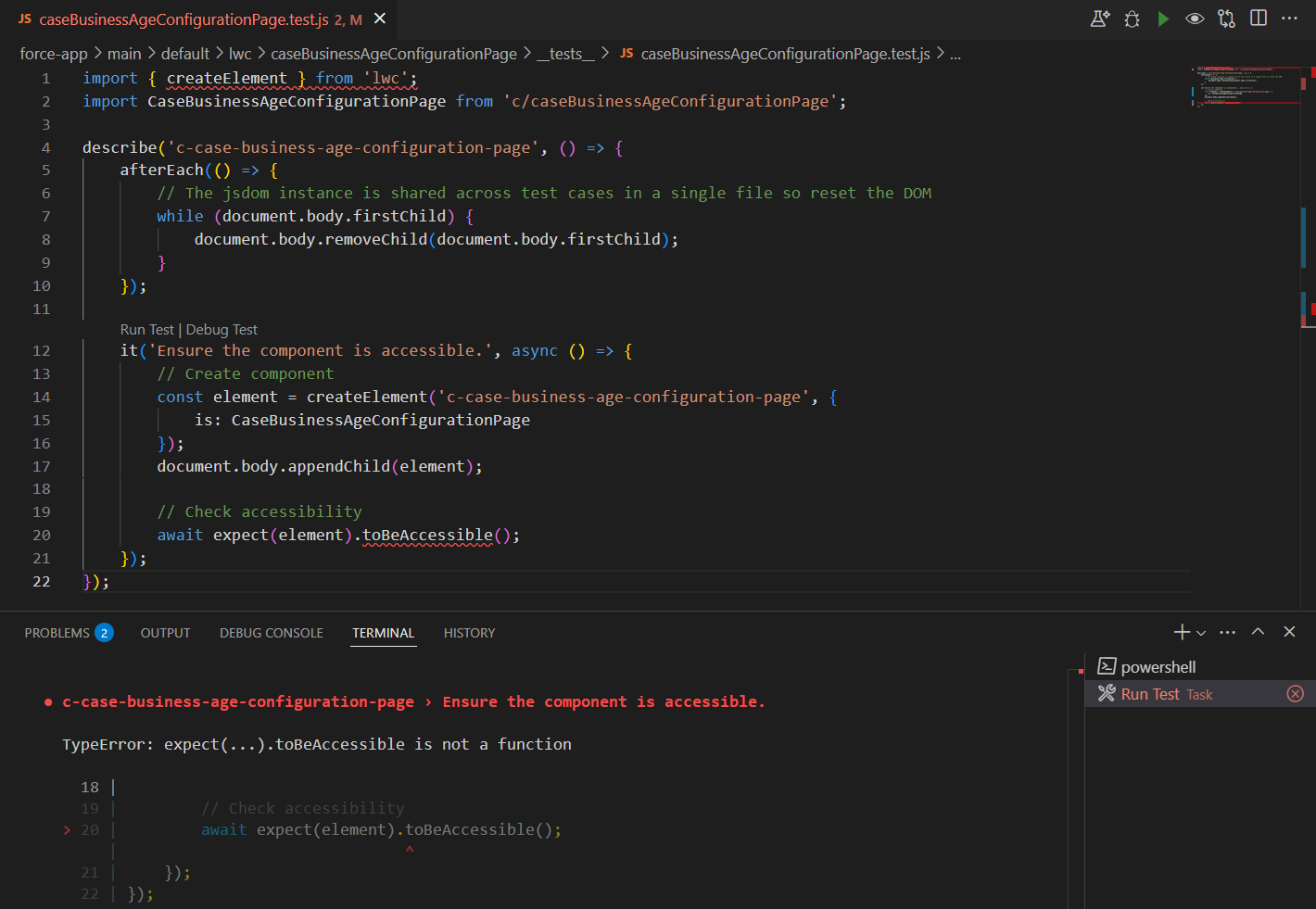1316x909 pixels.
Task: Click the Debug Test code lens
Action: [x=221, y=330]
